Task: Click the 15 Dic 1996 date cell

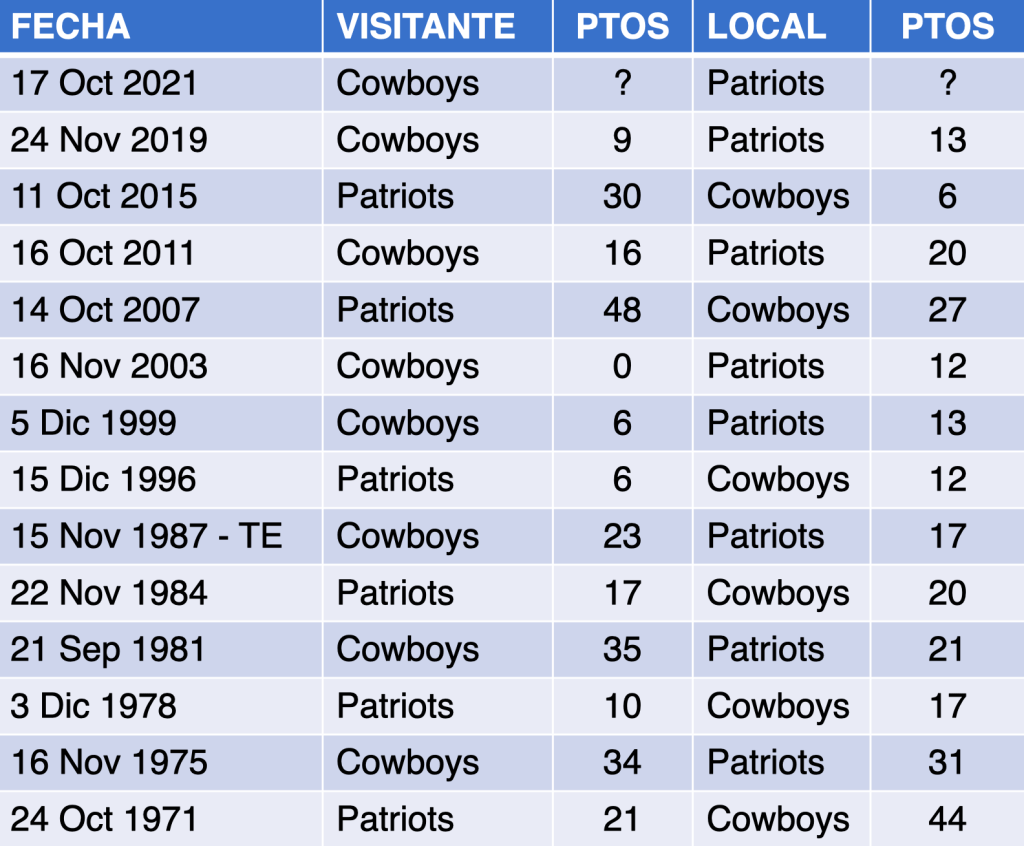Action: (x=103, y=479)
